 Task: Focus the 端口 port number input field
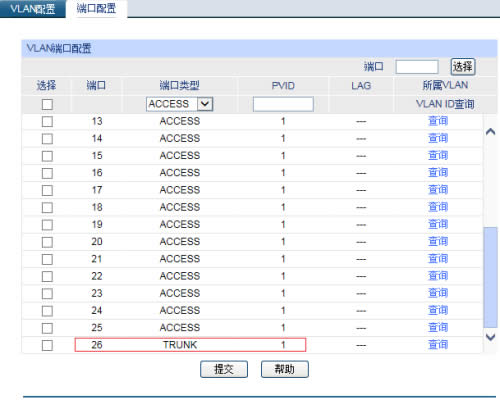pos(417,67)
